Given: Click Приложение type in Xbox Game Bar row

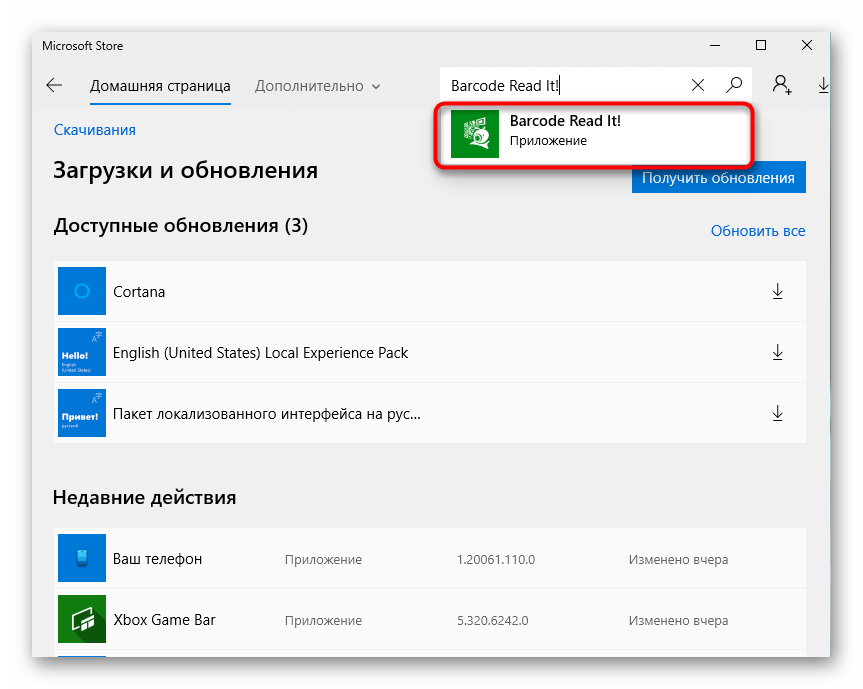Looking at the screenshot, I should pos(323,621).
